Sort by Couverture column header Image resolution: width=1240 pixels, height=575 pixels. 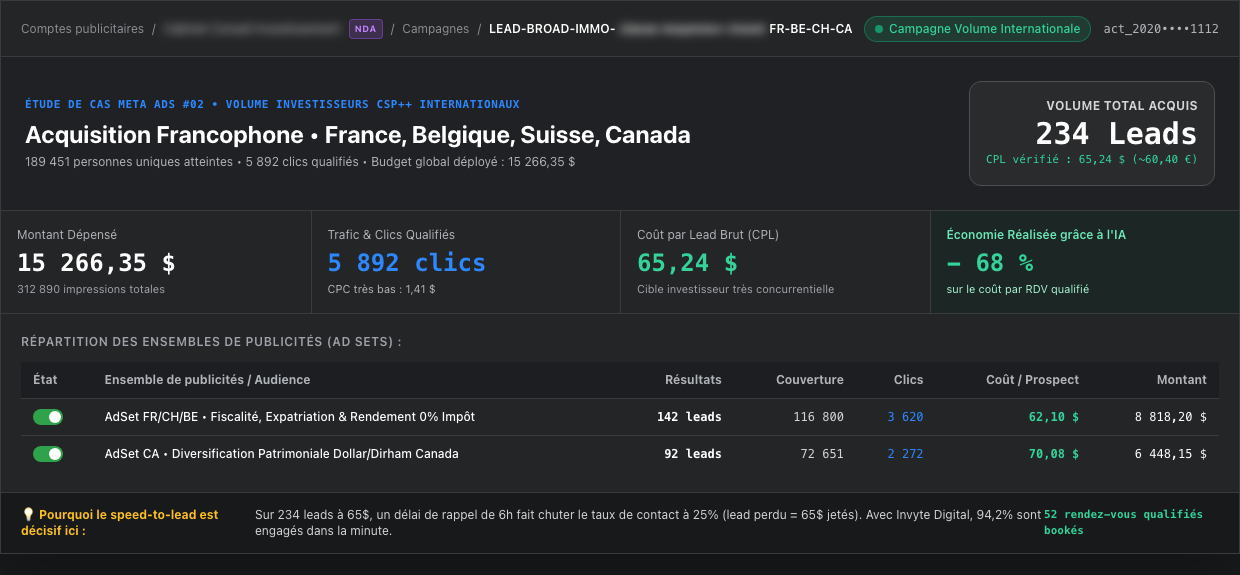pos(810,380)
